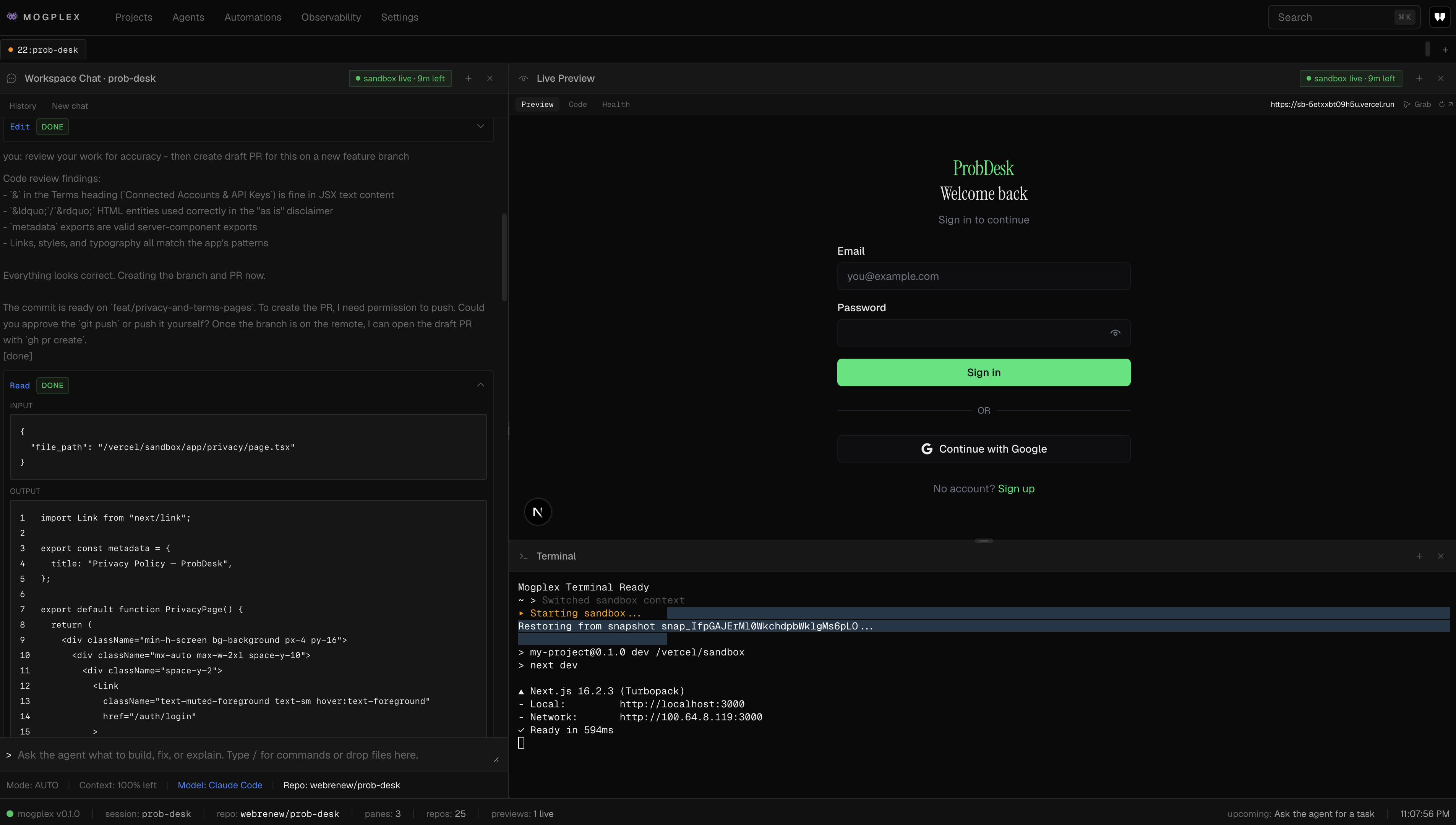Collapse the Read DONE section chevron
This screenshot has width=1456, height=825.
[481, 385]
